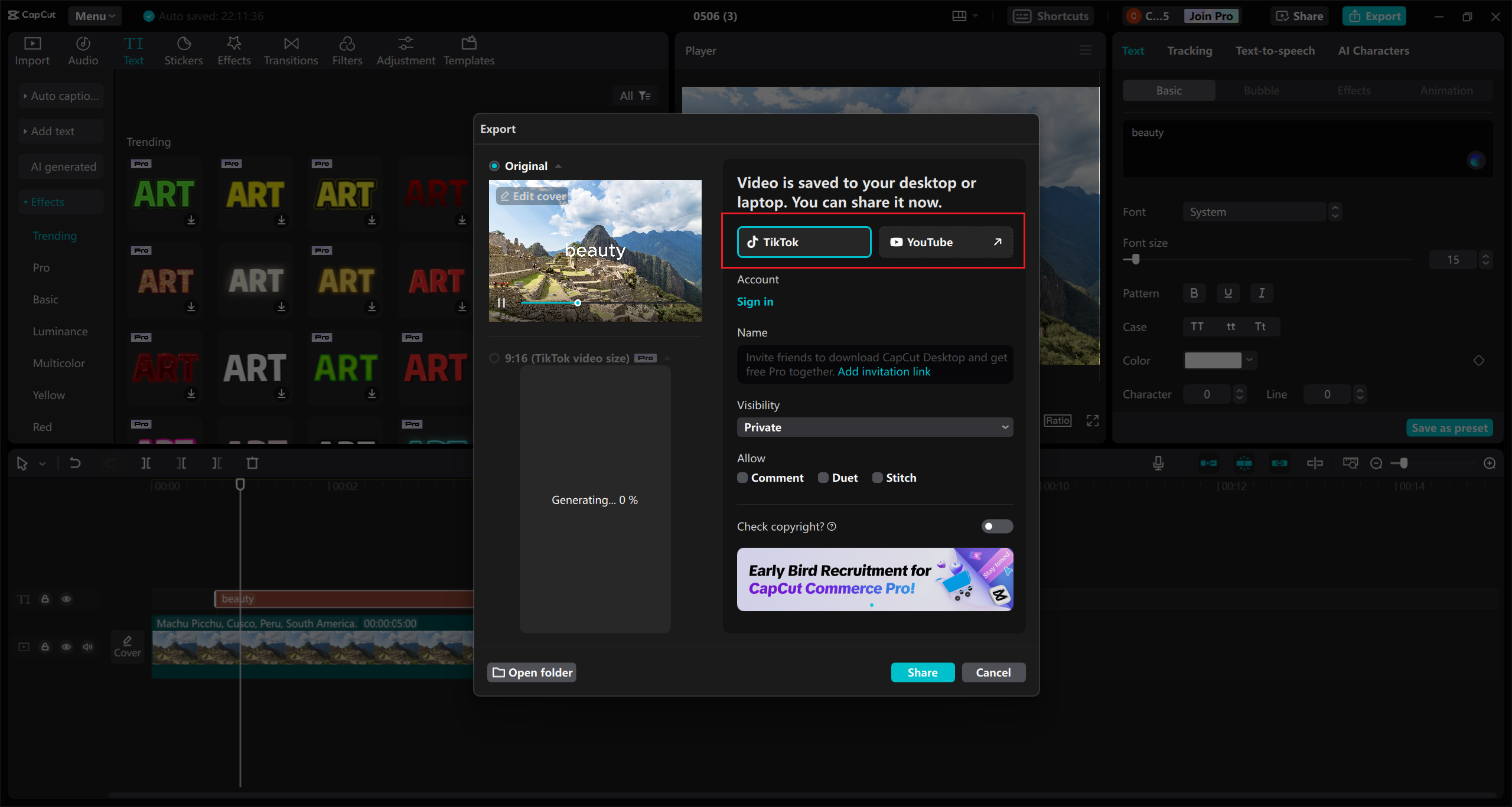This screenshot has width=1512, height=807.
Task: Enable the Comment checkbox
Action: [x=742, y=478]
